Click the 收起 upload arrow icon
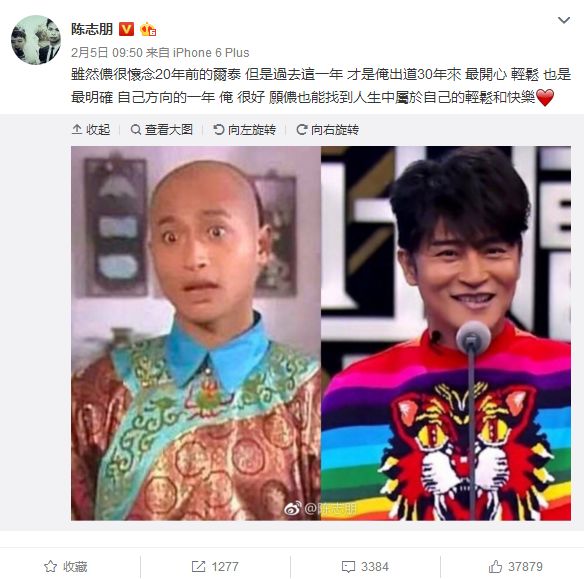Screen dimensions: 584x579 pos(77,129)
